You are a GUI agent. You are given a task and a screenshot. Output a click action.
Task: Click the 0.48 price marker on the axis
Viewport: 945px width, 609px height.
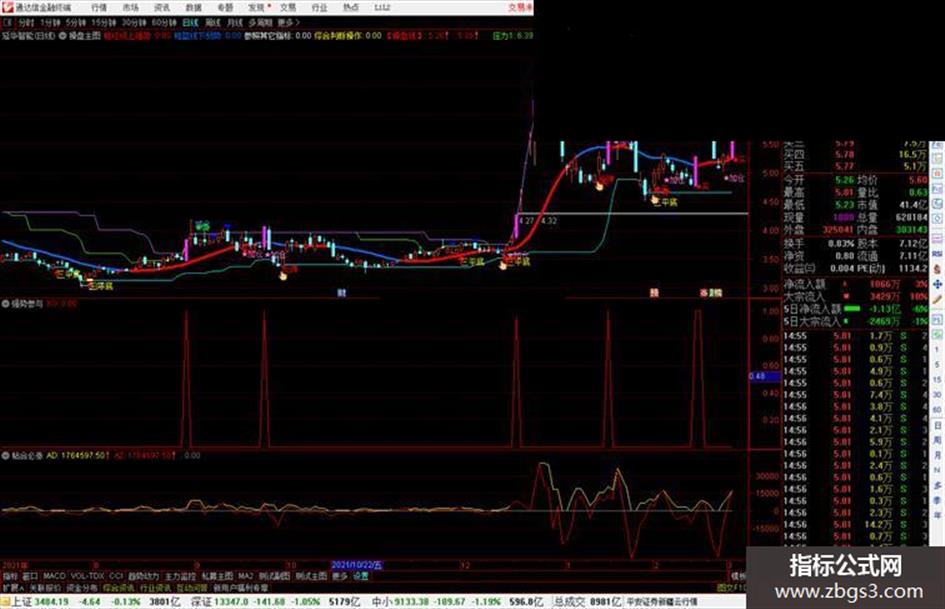click(x=764, y=376)
